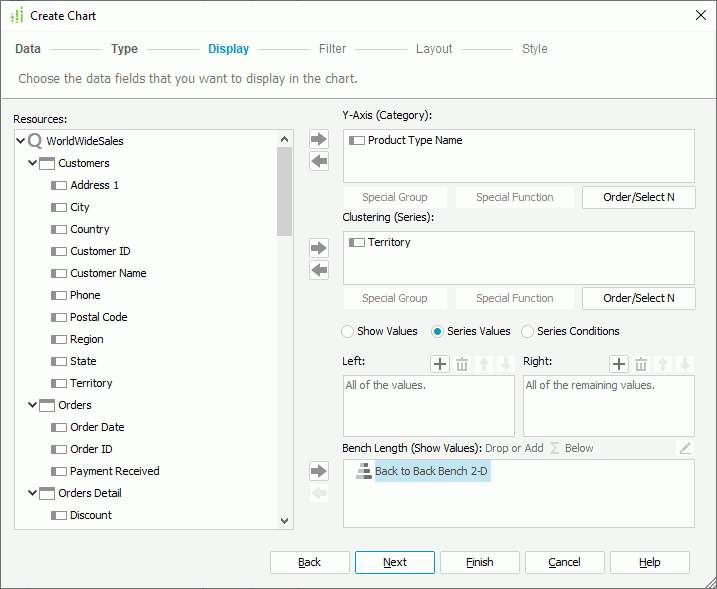Go to the Type wizard step
This screenshot has width=717, height=589.
[x=124, y=49]
